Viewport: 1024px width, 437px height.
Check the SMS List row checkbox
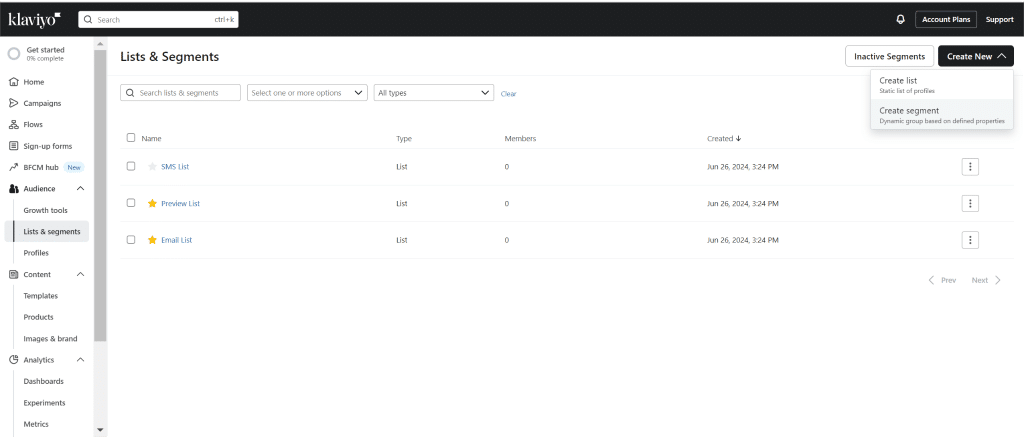point(131,166)
